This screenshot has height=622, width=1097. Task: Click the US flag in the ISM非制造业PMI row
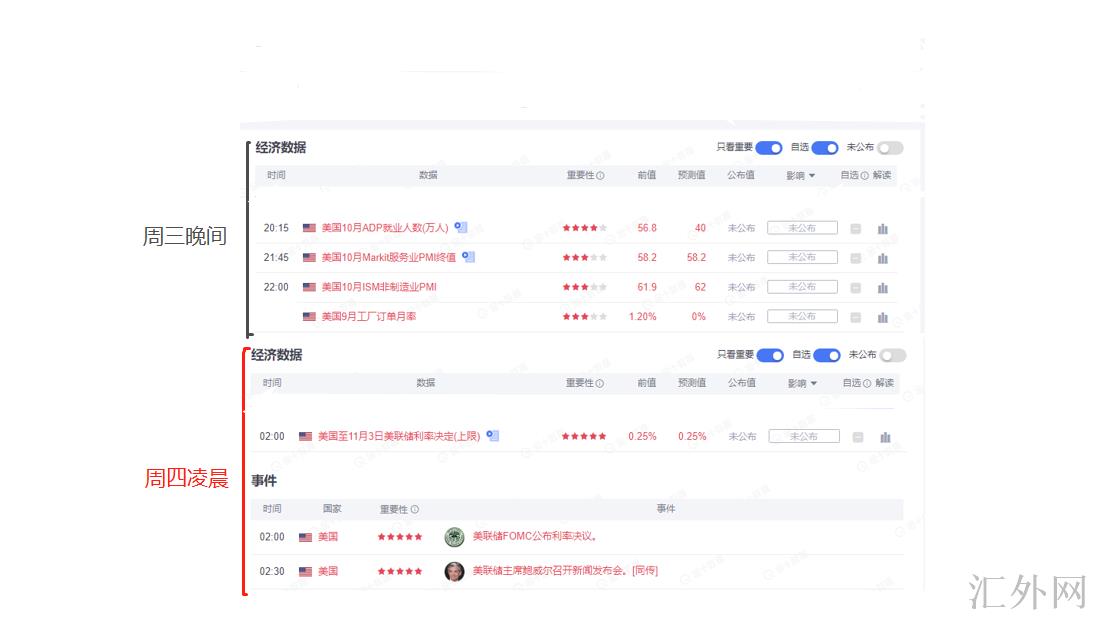pos(309,287)
